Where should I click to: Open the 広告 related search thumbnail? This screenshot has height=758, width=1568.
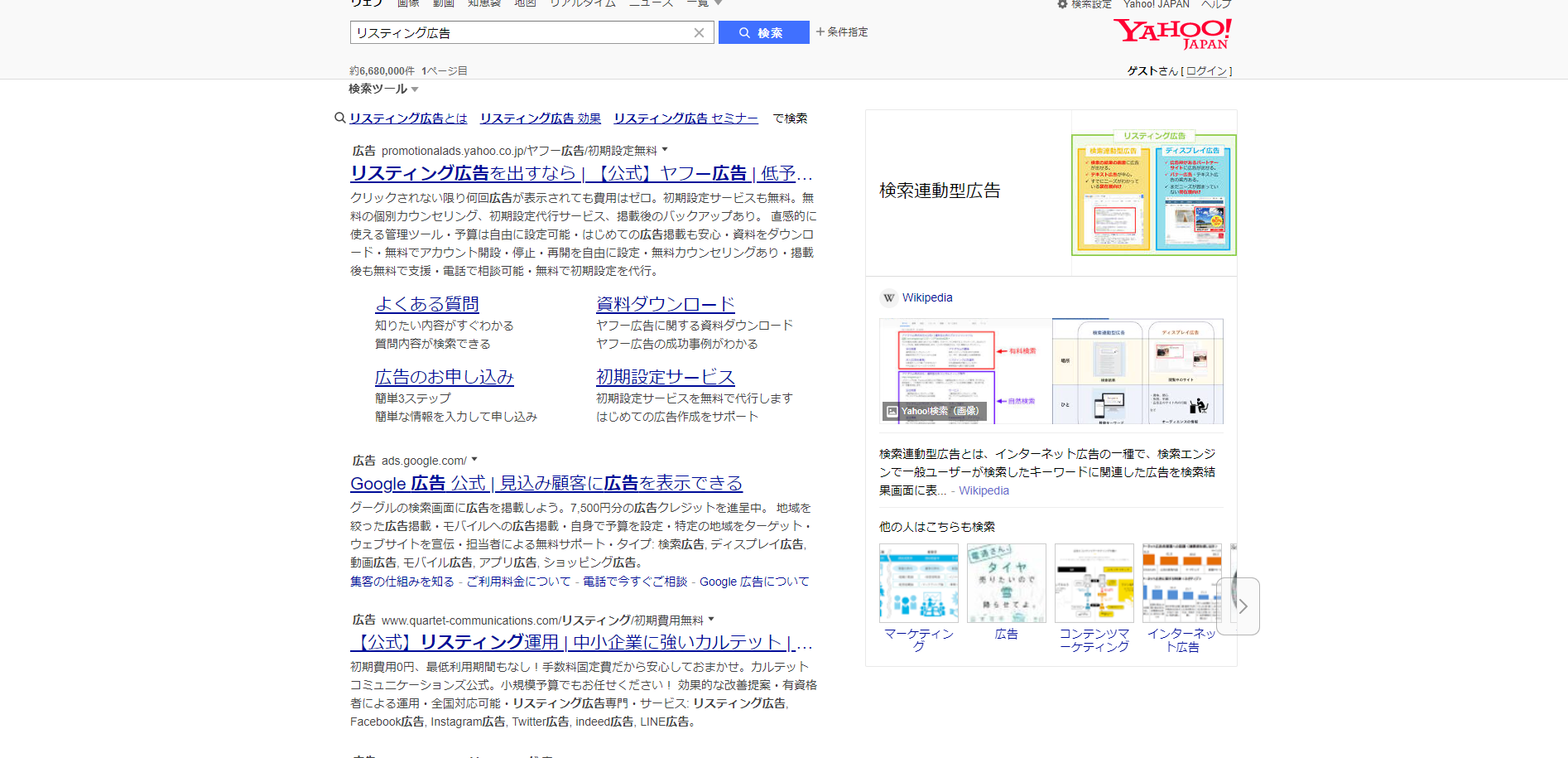(x=1007, y=583)
